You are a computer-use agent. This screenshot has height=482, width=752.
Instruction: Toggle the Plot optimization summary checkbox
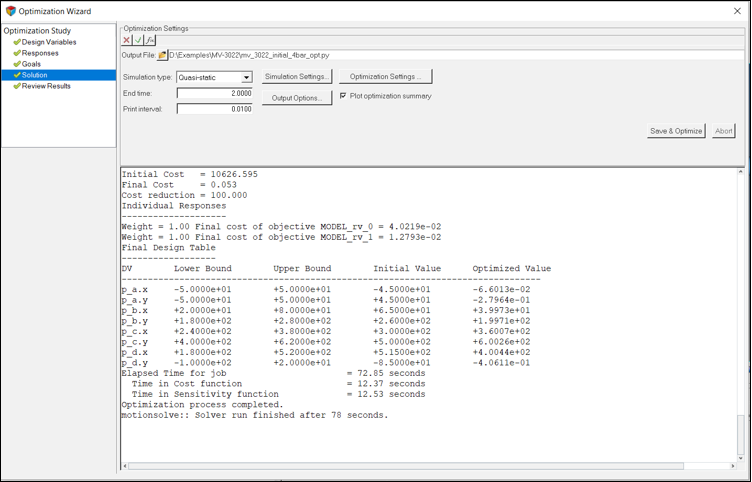(x=343, y=96)
